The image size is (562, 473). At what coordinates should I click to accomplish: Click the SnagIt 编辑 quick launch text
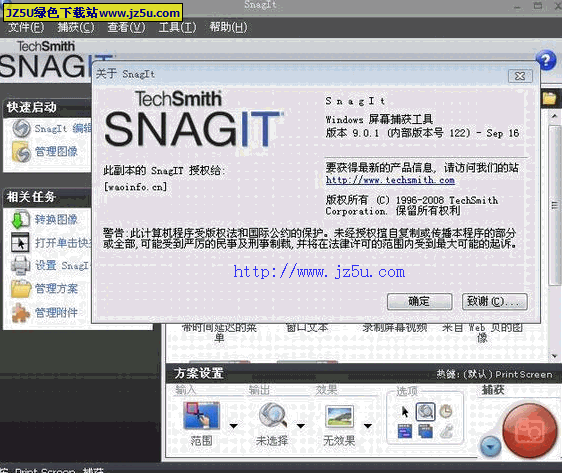click(62, 128)
